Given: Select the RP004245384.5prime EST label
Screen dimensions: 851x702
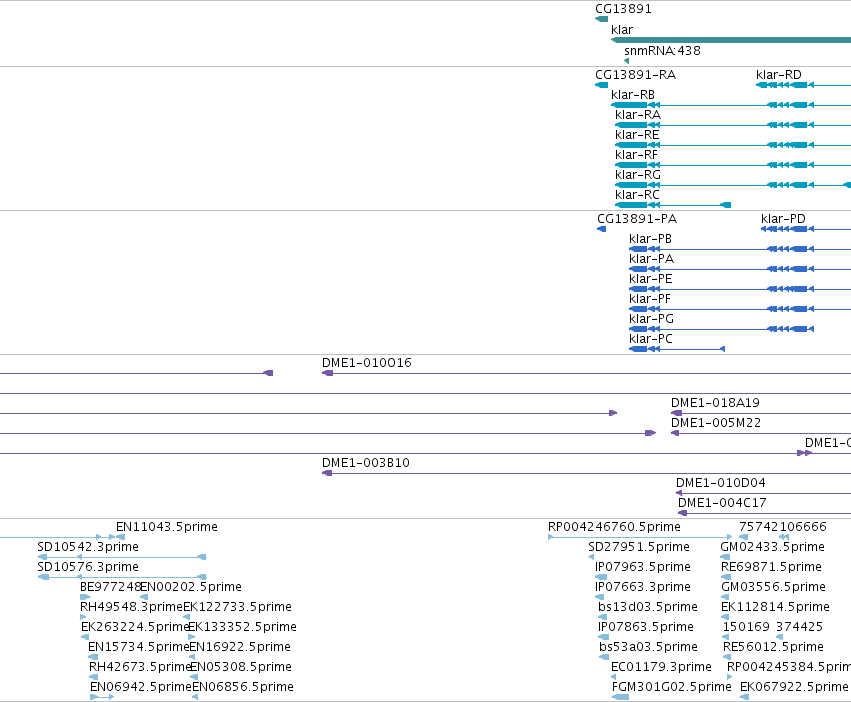Looking at the screenshot, I should click(789, 667).
